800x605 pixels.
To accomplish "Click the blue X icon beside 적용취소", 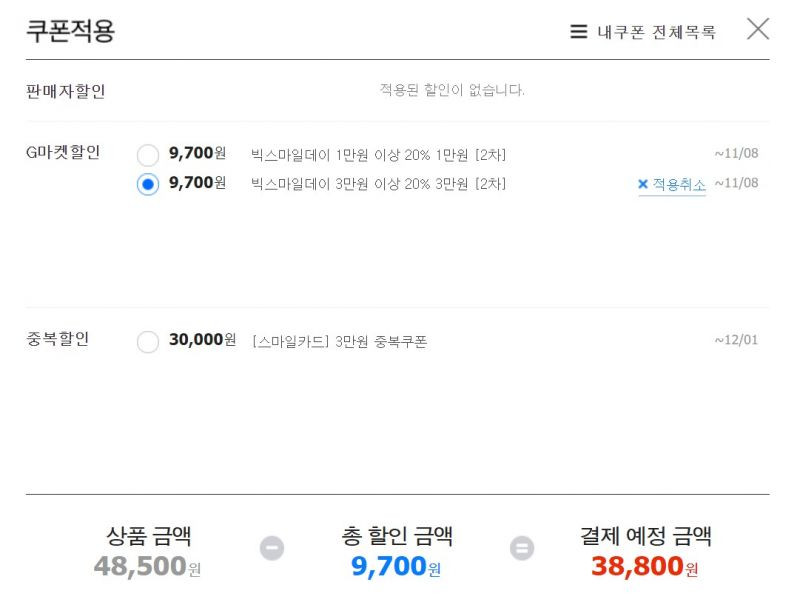I will [x=643, y=184].
